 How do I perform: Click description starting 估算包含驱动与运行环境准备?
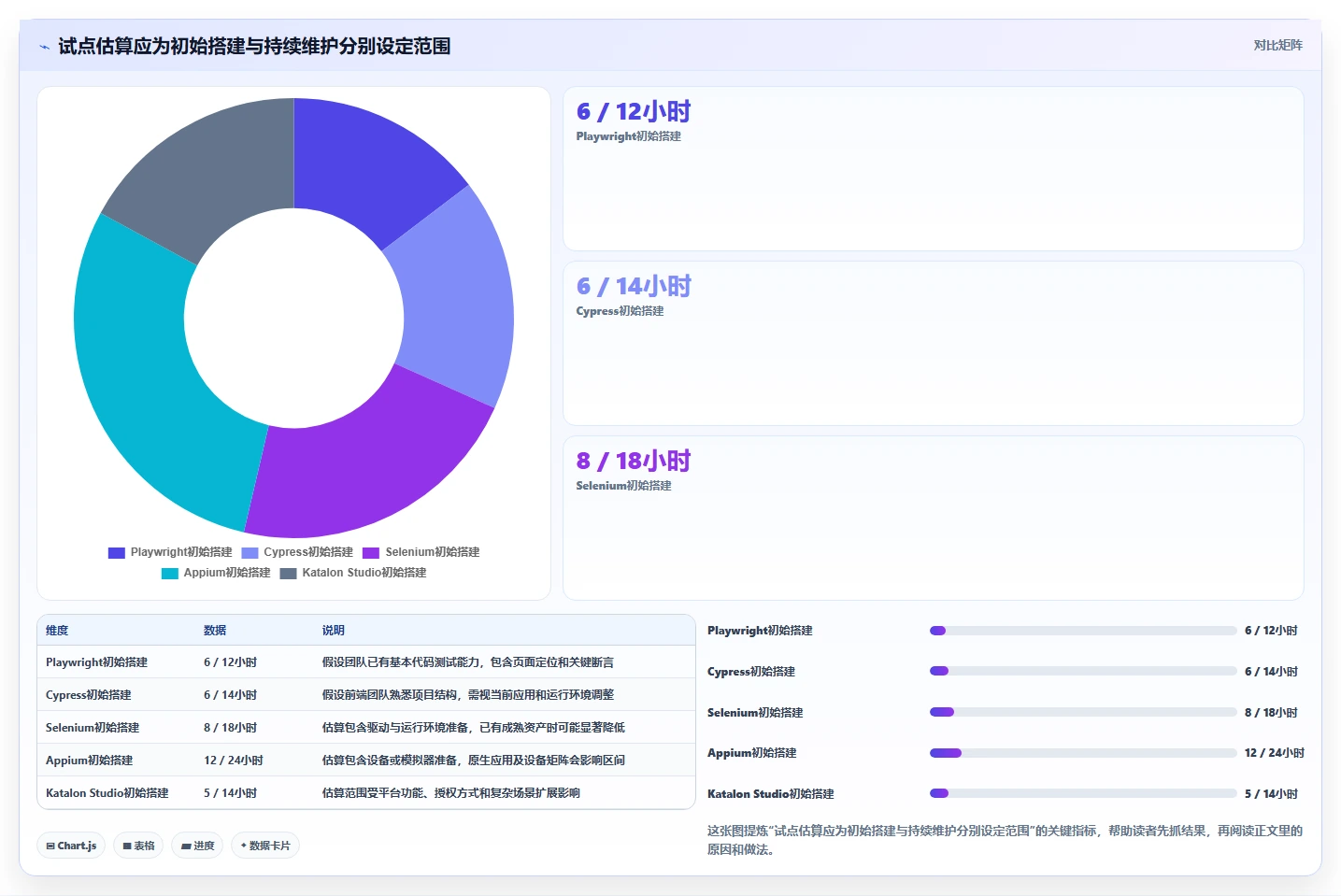474,728
